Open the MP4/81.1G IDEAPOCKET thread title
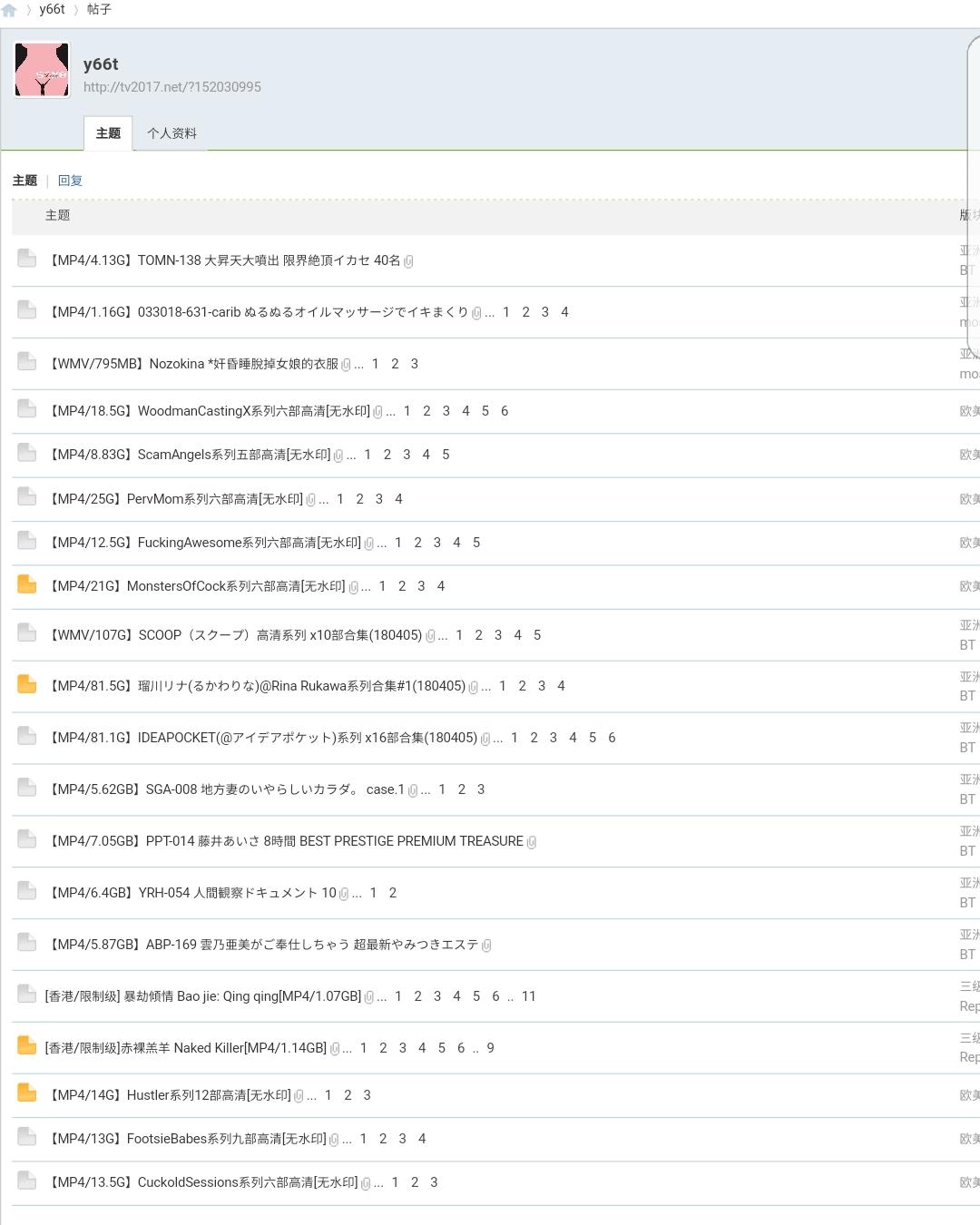This screenshot has width=980, height=1225. [263, 738]
